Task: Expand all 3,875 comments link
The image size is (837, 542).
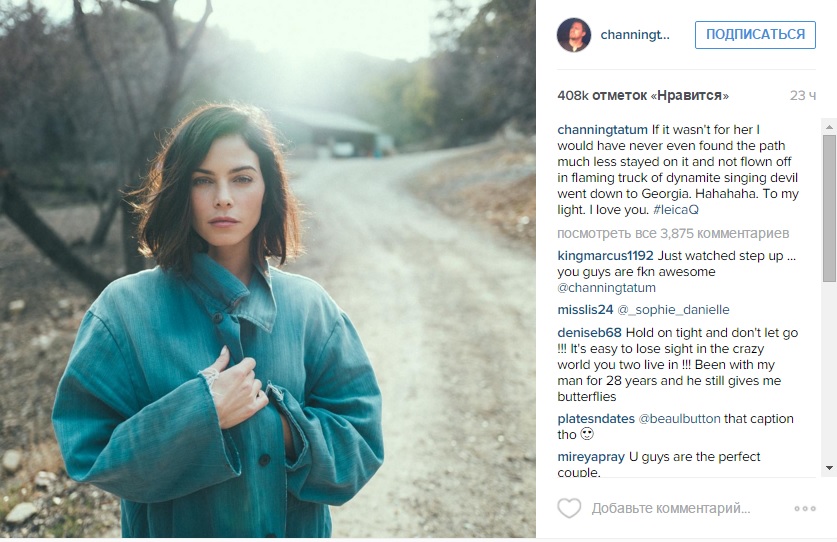Action: tap(673, 233)
